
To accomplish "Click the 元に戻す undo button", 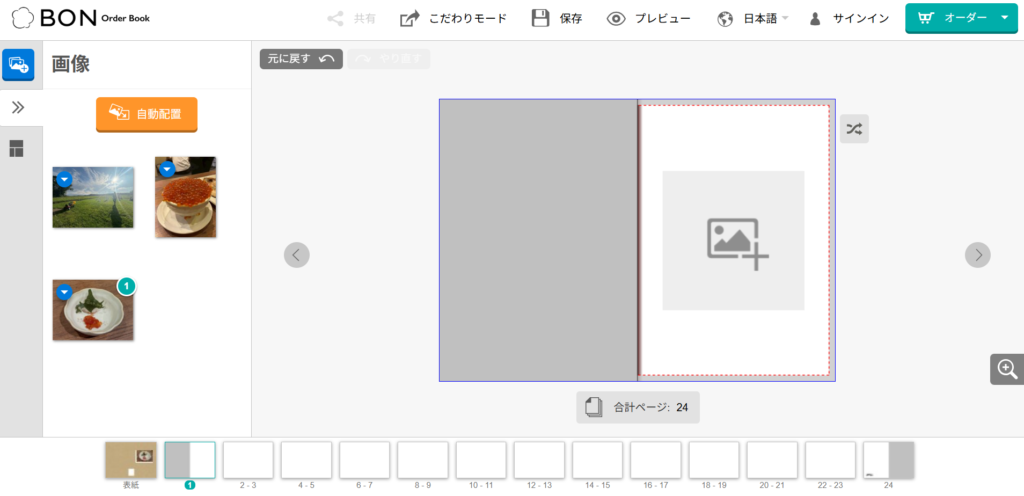I will click(x=301, y=59).
